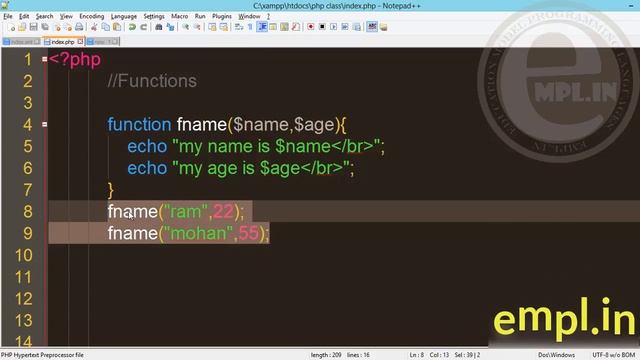Open the Edit menu

click(x=24, y=16)
